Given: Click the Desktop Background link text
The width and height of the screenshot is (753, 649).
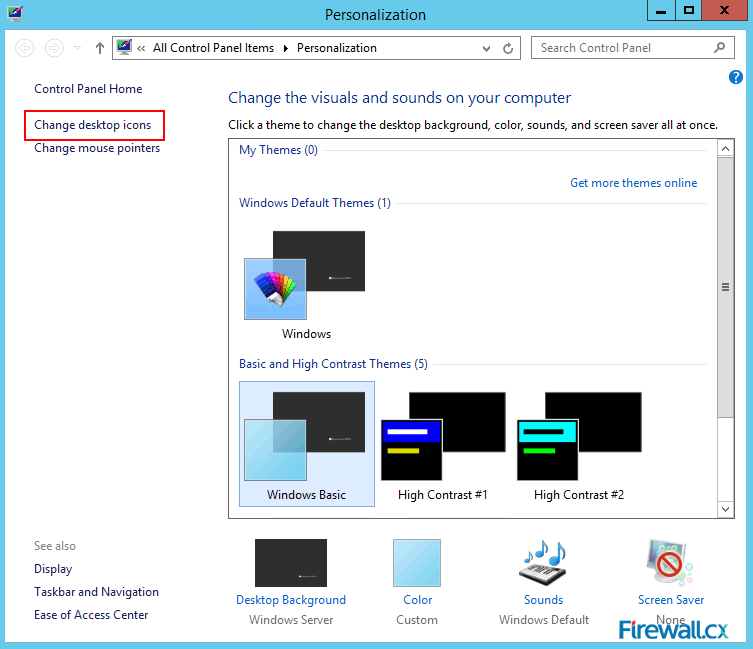Looking at the screenshot, I should [291, 600].
